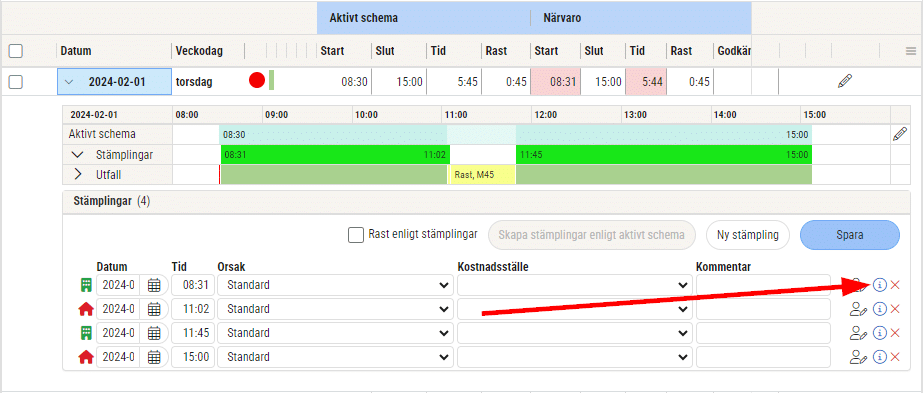Delete the 08:31 stamp with red X
Screen dimensions: 923x393
895,285
